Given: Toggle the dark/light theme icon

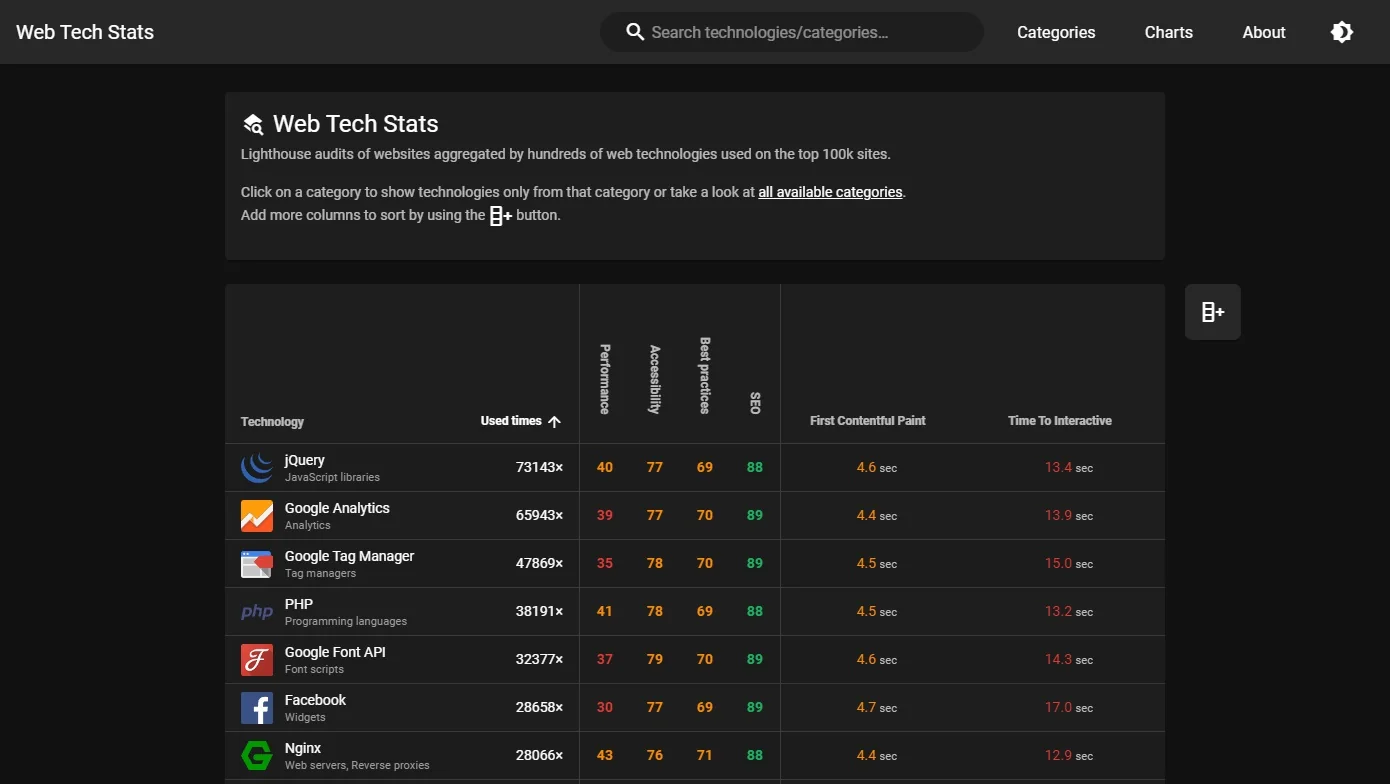Looking at the screenshot, I should (x=1342, y=32).
